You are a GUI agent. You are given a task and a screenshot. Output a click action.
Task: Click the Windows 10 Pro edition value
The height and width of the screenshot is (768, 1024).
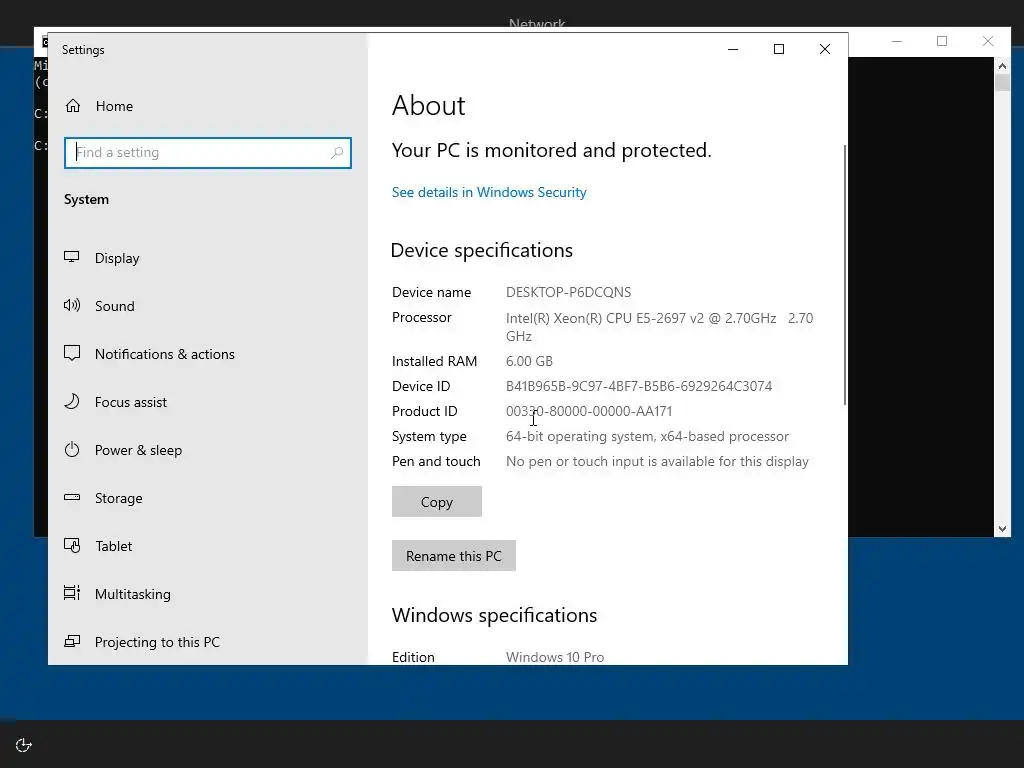[554, 657]
